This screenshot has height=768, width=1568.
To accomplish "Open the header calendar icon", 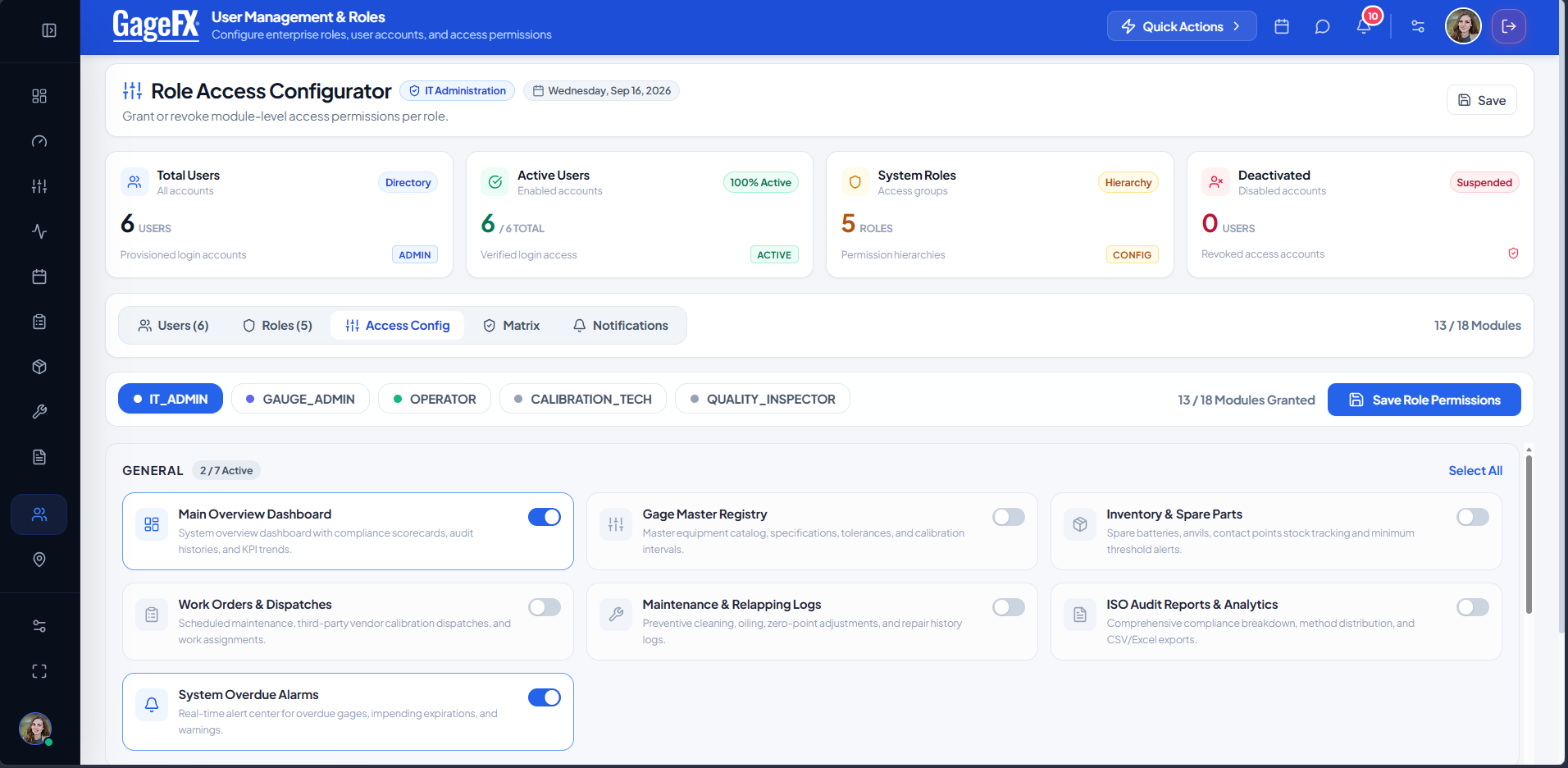I will 1282,26.
